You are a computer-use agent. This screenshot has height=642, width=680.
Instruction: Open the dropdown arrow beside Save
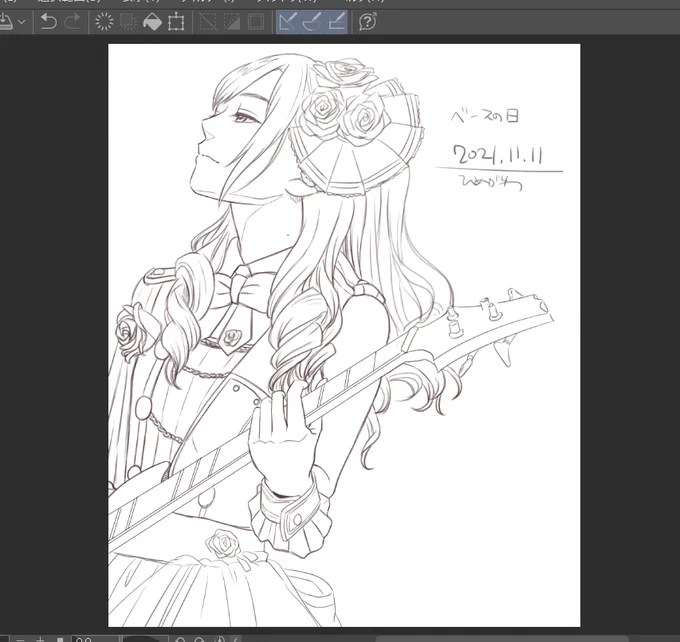tap(22, 22)
